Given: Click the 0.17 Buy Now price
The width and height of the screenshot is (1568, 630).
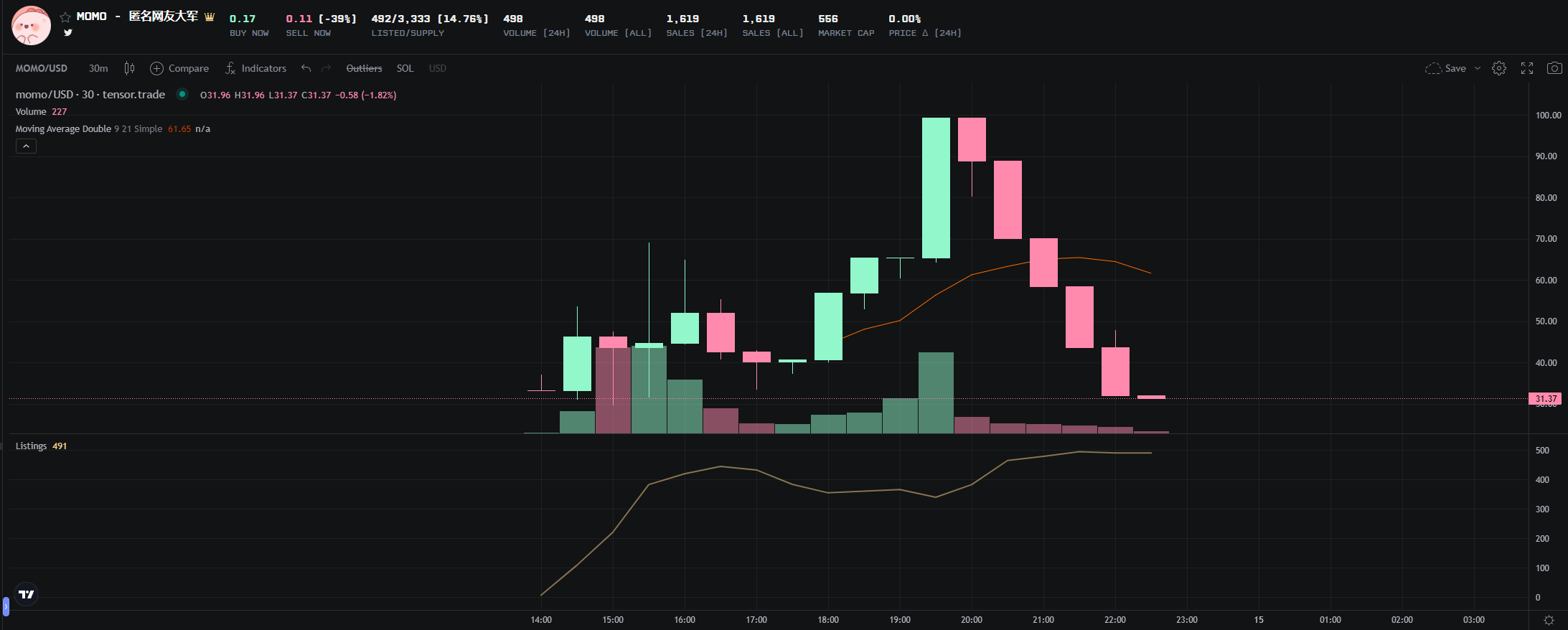Looking at the screenshot, I should (243, 19).
